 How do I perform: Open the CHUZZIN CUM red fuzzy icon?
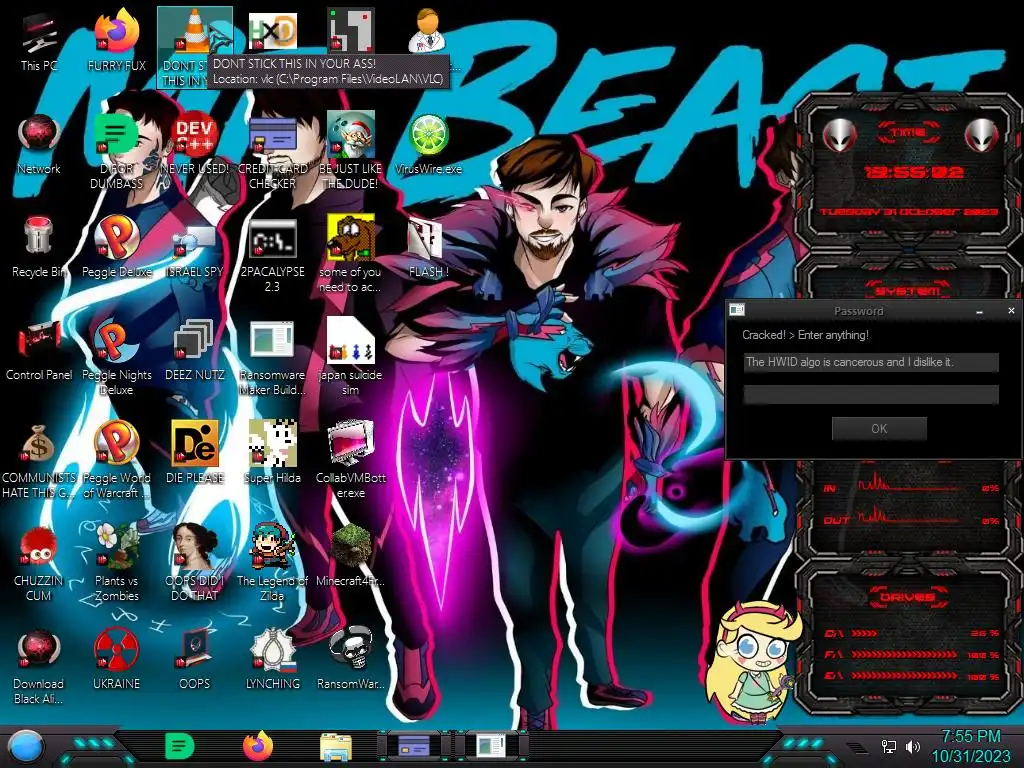pyautogui.click(x=39, y=564)
